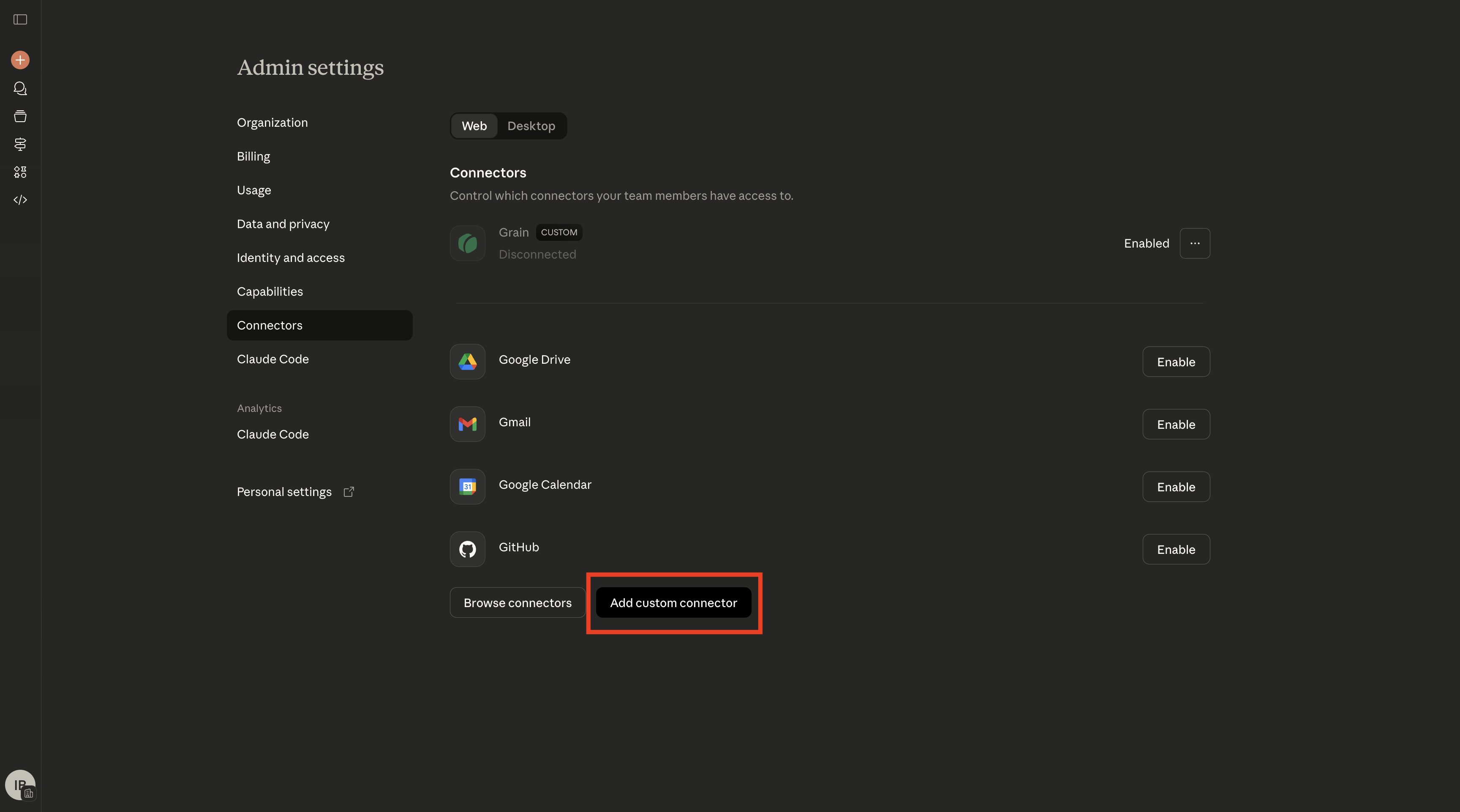Enable the Google Drive connector
Viewport: 1460px width, 812px height.
click(1176, 362)
